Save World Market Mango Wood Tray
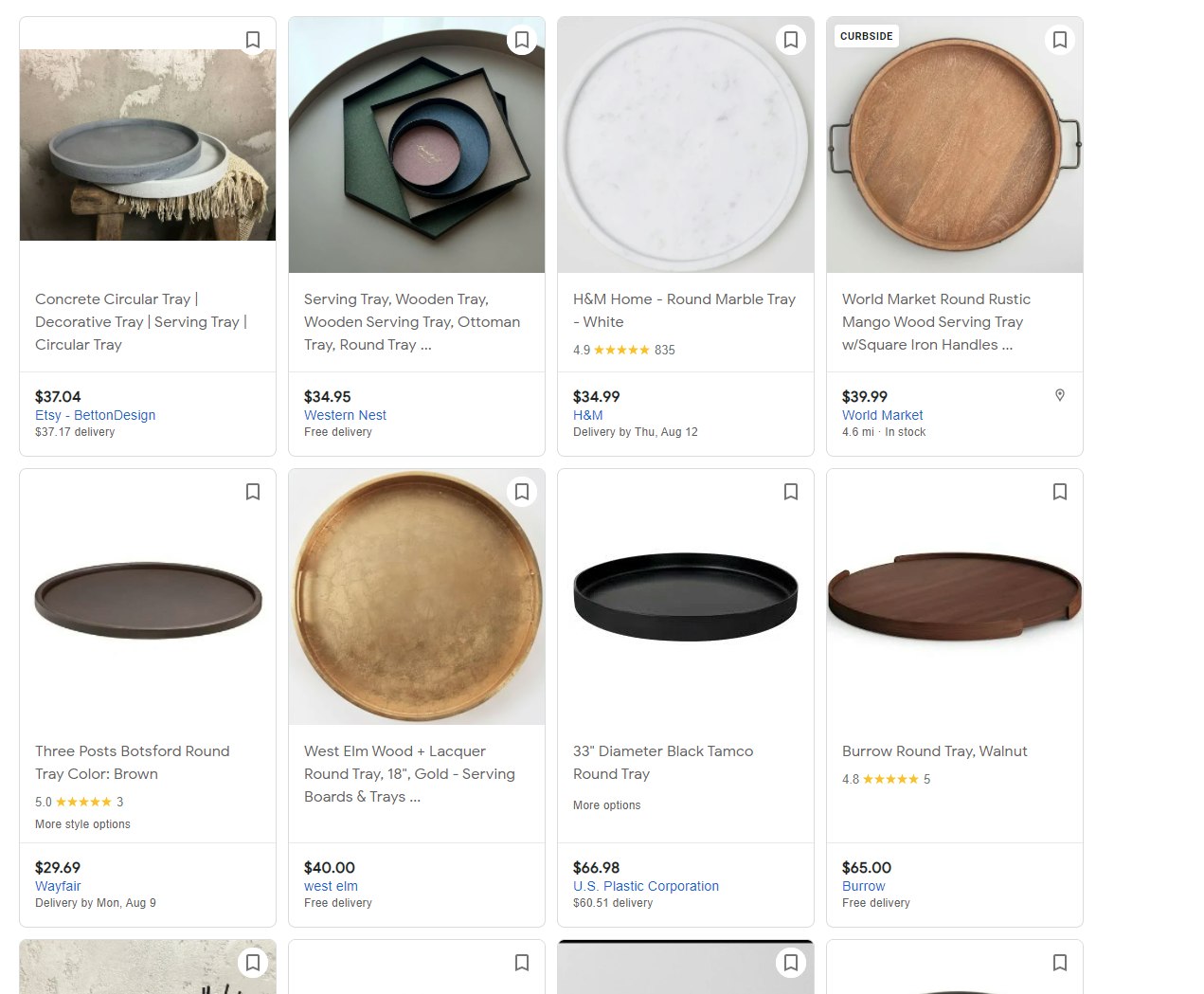Image resolution: width=1204 pixels, height=994 pixels. point(1060,40)
